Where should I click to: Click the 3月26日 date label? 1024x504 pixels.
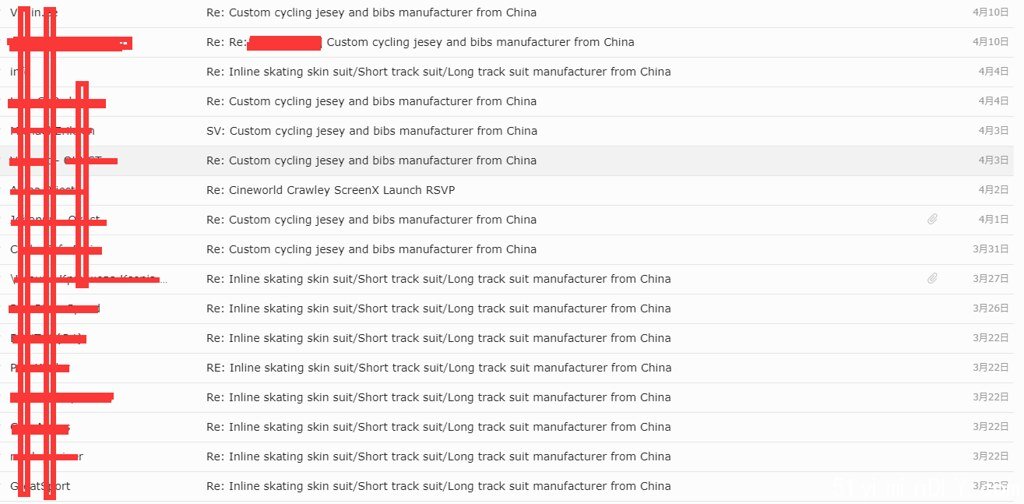pos(991,309)
